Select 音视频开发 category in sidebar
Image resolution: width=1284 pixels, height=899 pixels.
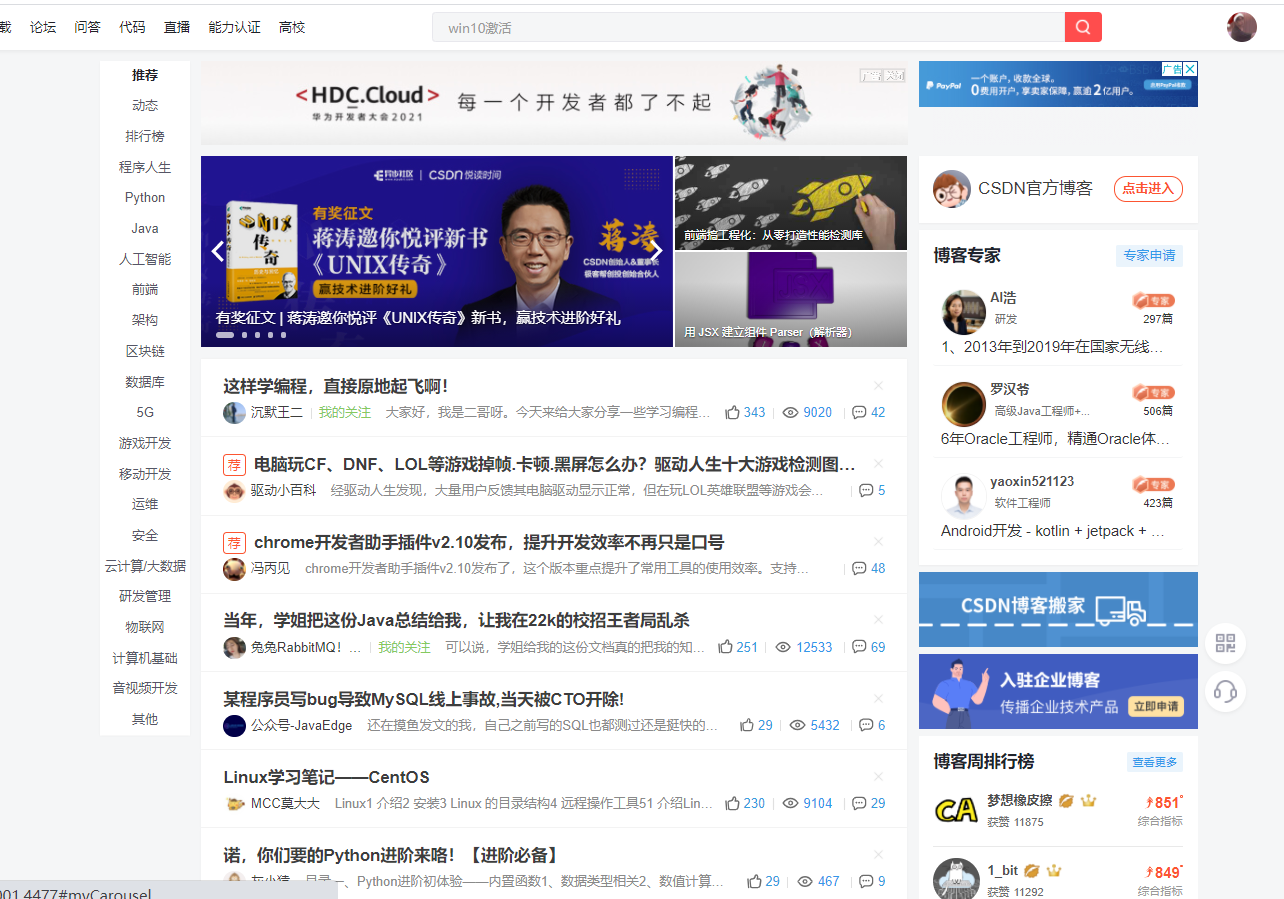click(145, 688)
